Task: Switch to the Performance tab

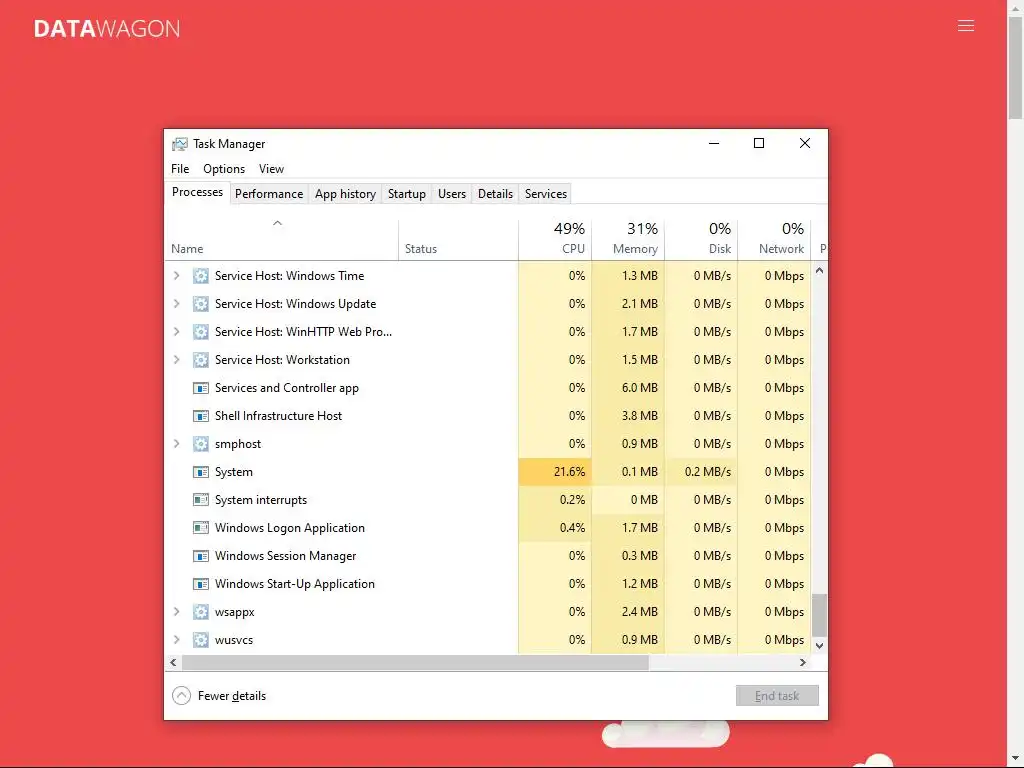Action: pyautogui.click(x=269, y=194)
